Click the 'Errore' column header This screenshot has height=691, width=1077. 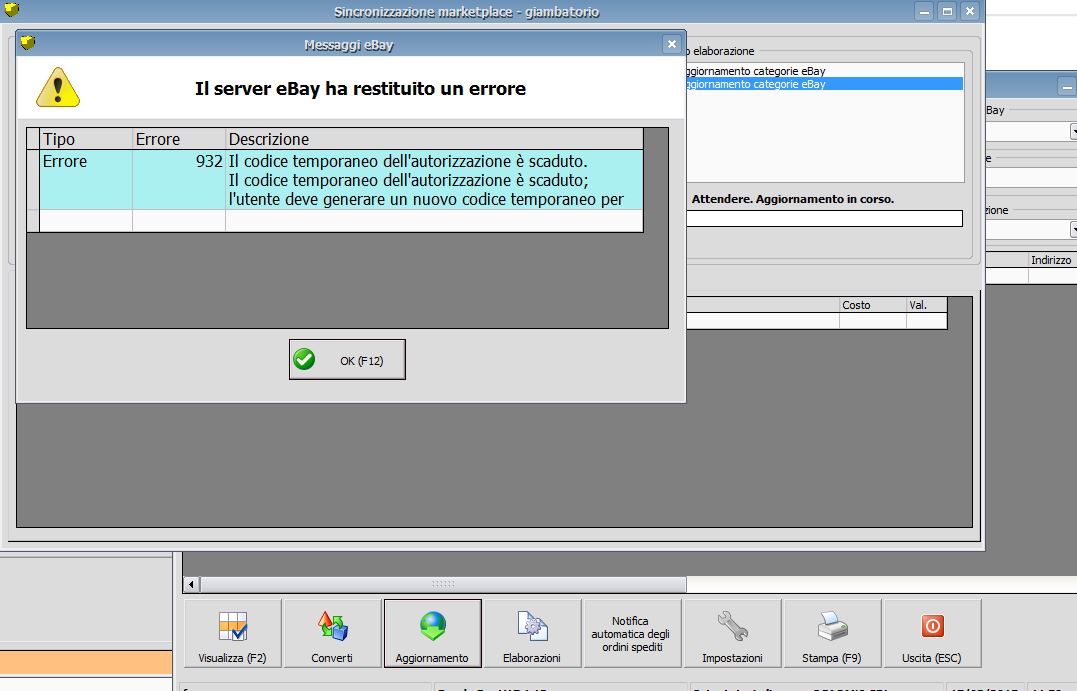click(179, 139)
